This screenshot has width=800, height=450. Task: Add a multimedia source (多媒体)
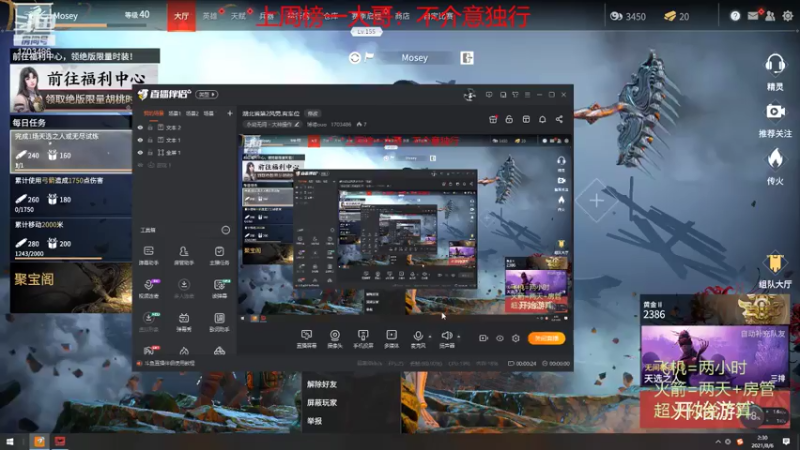click(391, 338)
